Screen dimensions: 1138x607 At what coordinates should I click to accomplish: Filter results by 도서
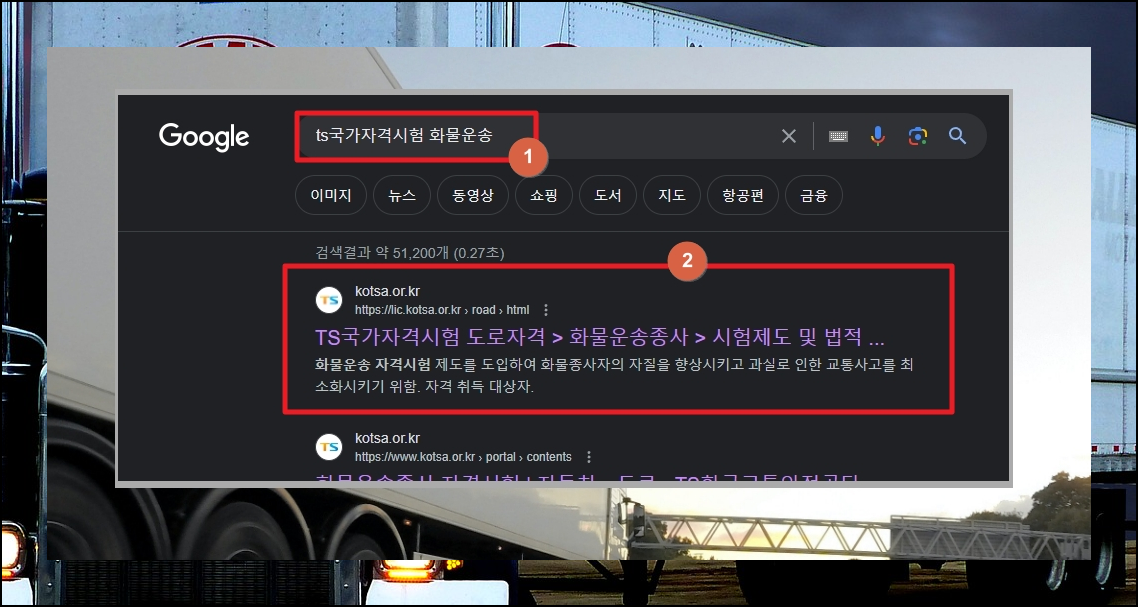coord(608,195)
